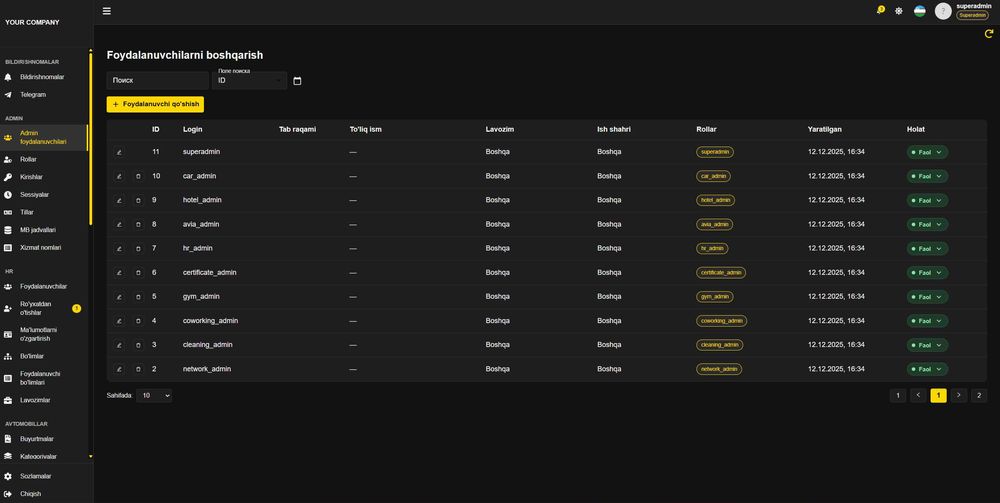Delete the hr_admin user
Screen dimensions: 1000x503
[138, 249]
